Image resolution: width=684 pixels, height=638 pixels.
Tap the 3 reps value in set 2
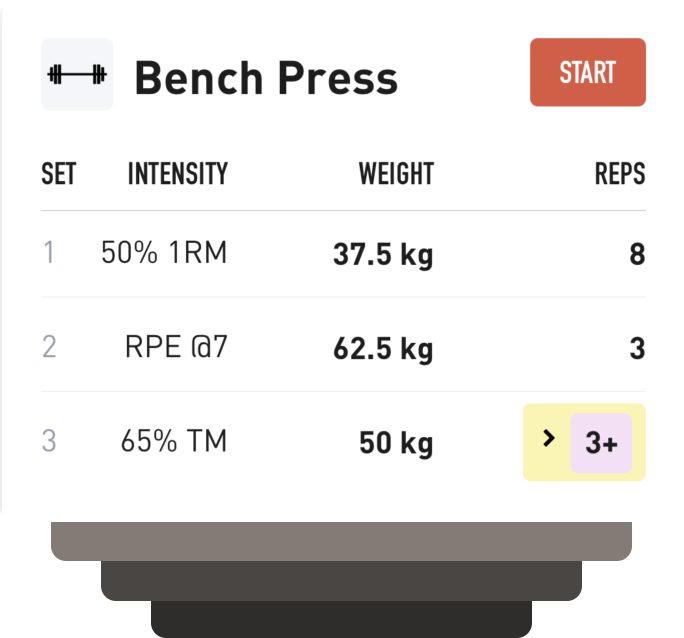637,349
